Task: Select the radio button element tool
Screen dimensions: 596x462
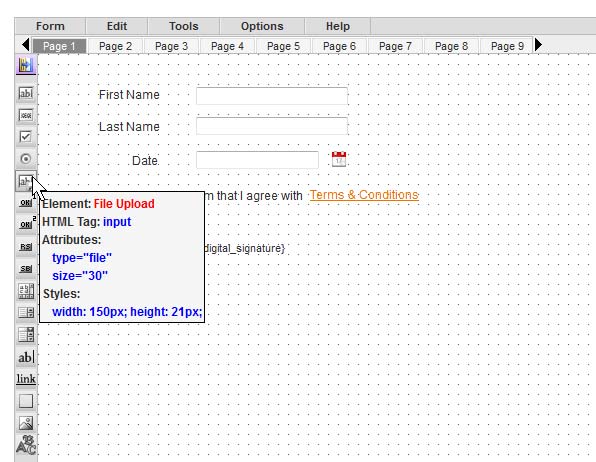Action: 26,159
